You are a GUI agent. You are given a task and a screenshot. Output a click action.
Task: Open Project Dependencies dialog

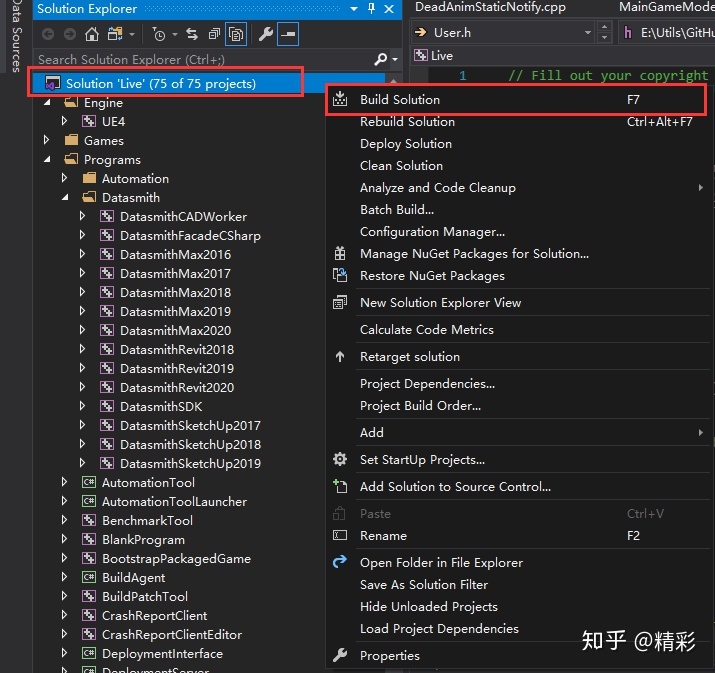coord(427,383)
